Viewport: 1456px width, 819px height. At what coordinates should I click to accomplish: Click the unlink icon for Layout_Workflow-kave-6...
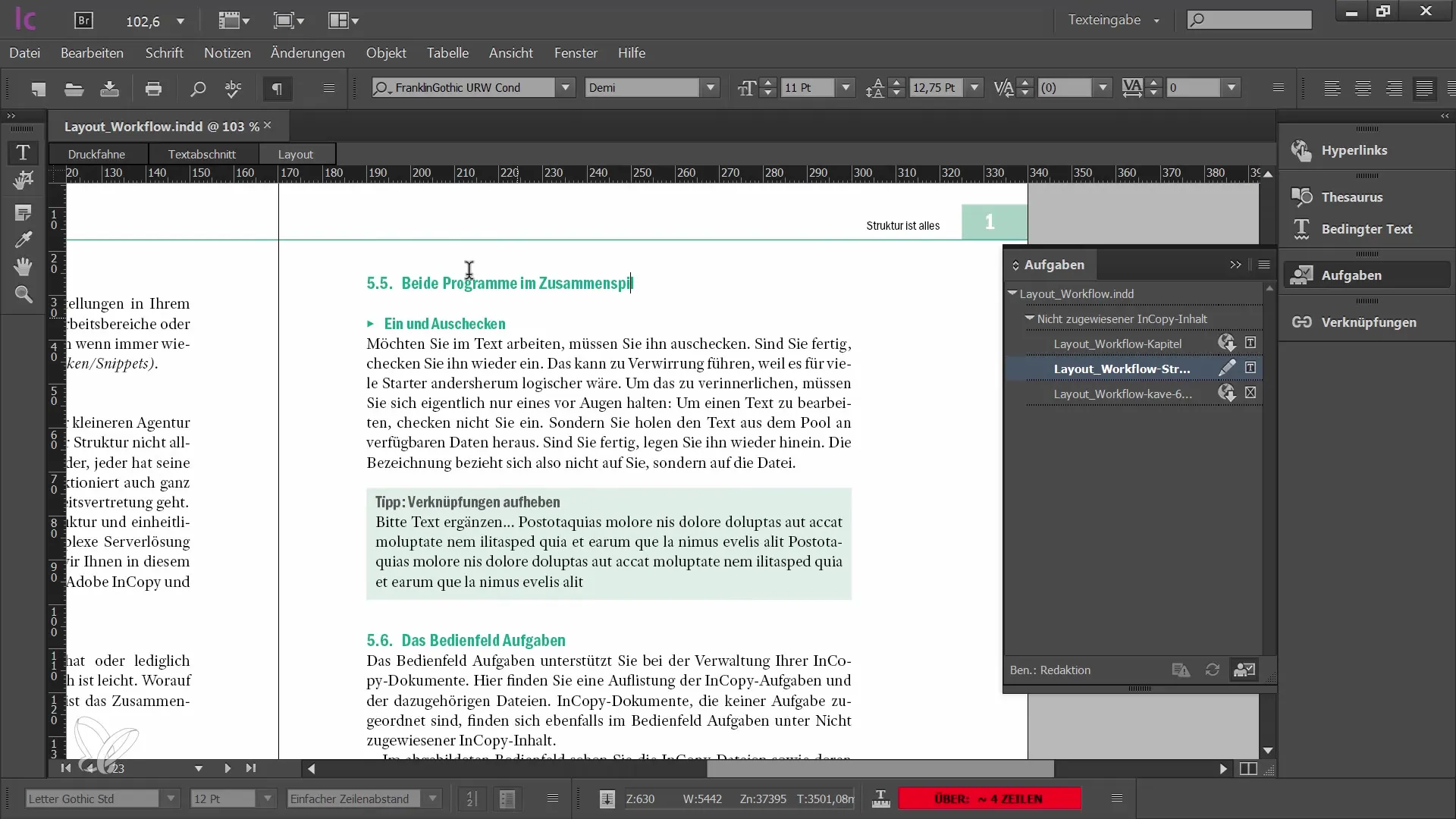coord(1250,393)
